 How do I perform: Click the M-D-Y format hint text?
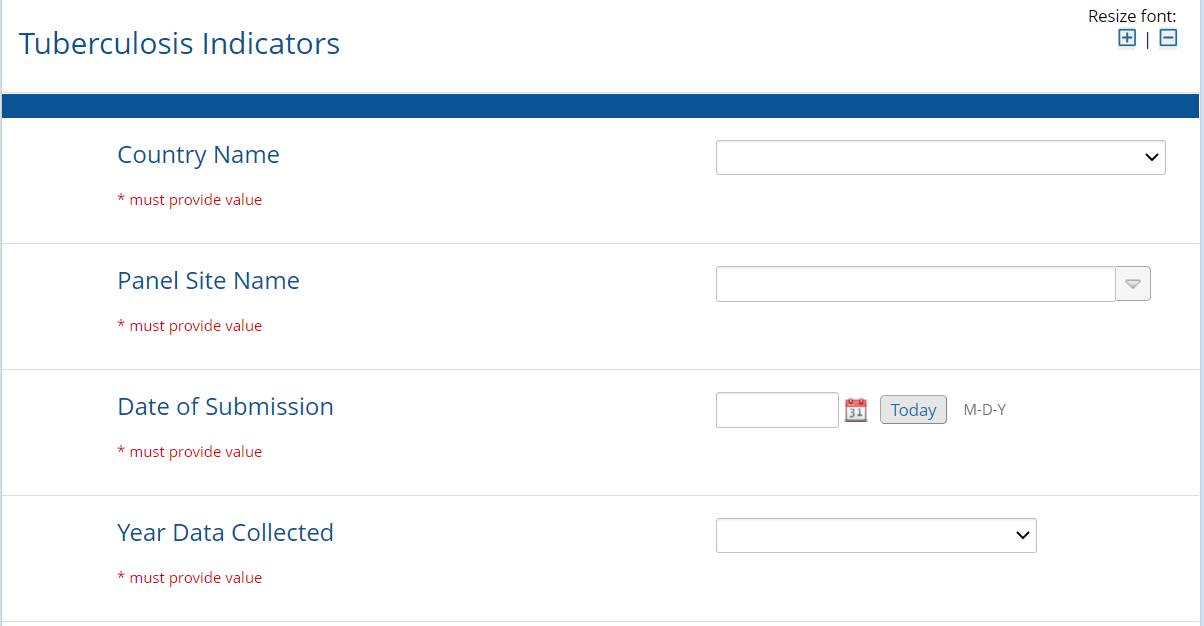984,410
